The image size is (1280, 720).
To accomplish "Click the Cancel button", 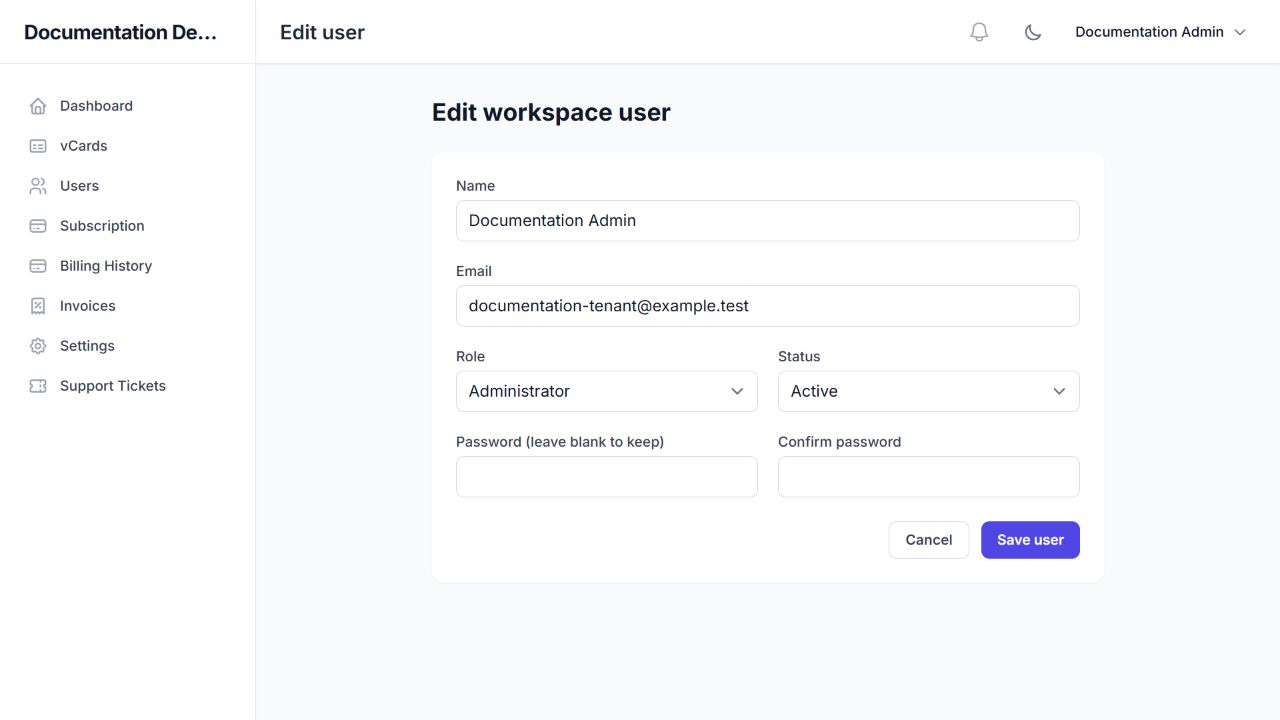I will pos(929,540).
